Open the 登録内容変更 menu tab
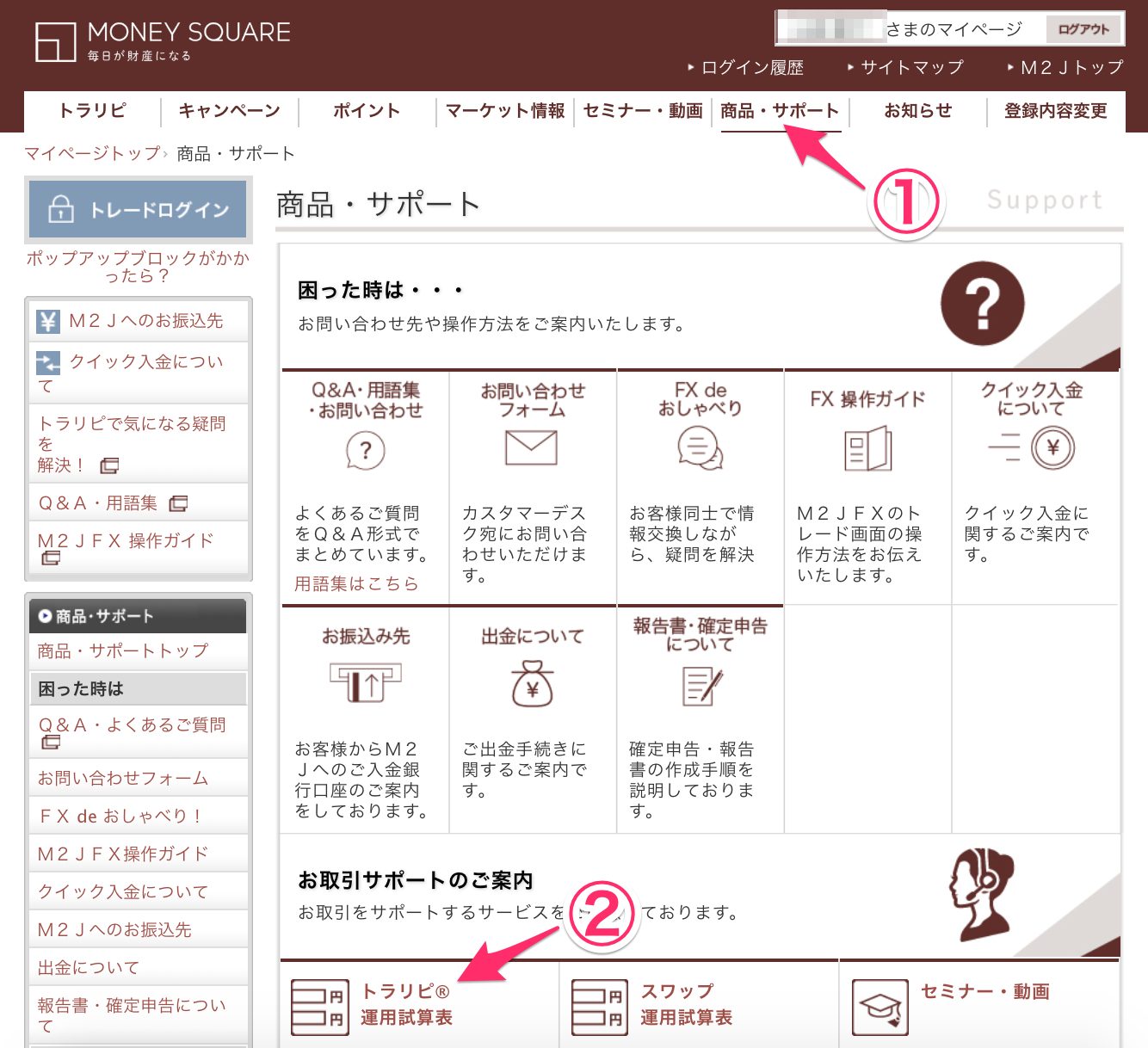This screenshot has width=1148, height=1048. point(1056,111)
